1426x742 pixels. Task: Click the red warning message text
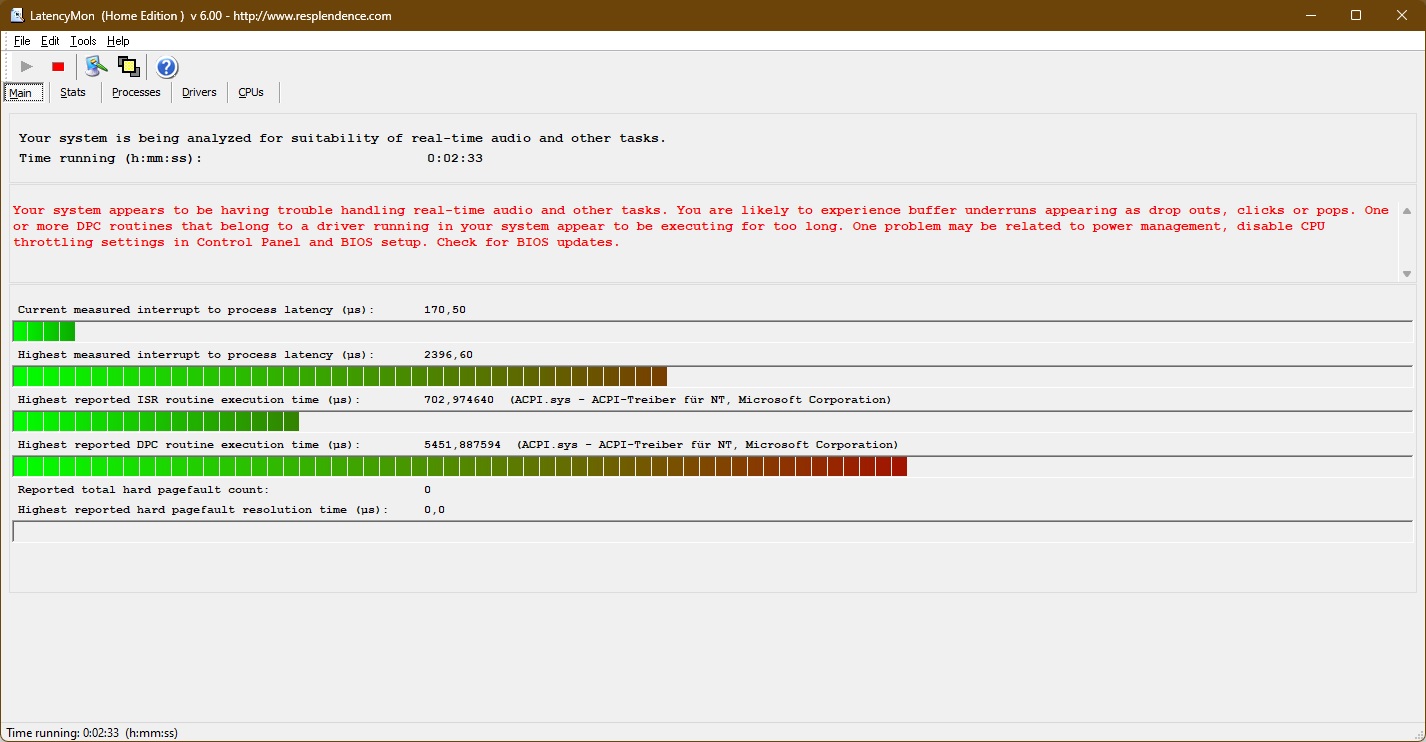click(x=701, y=226)
